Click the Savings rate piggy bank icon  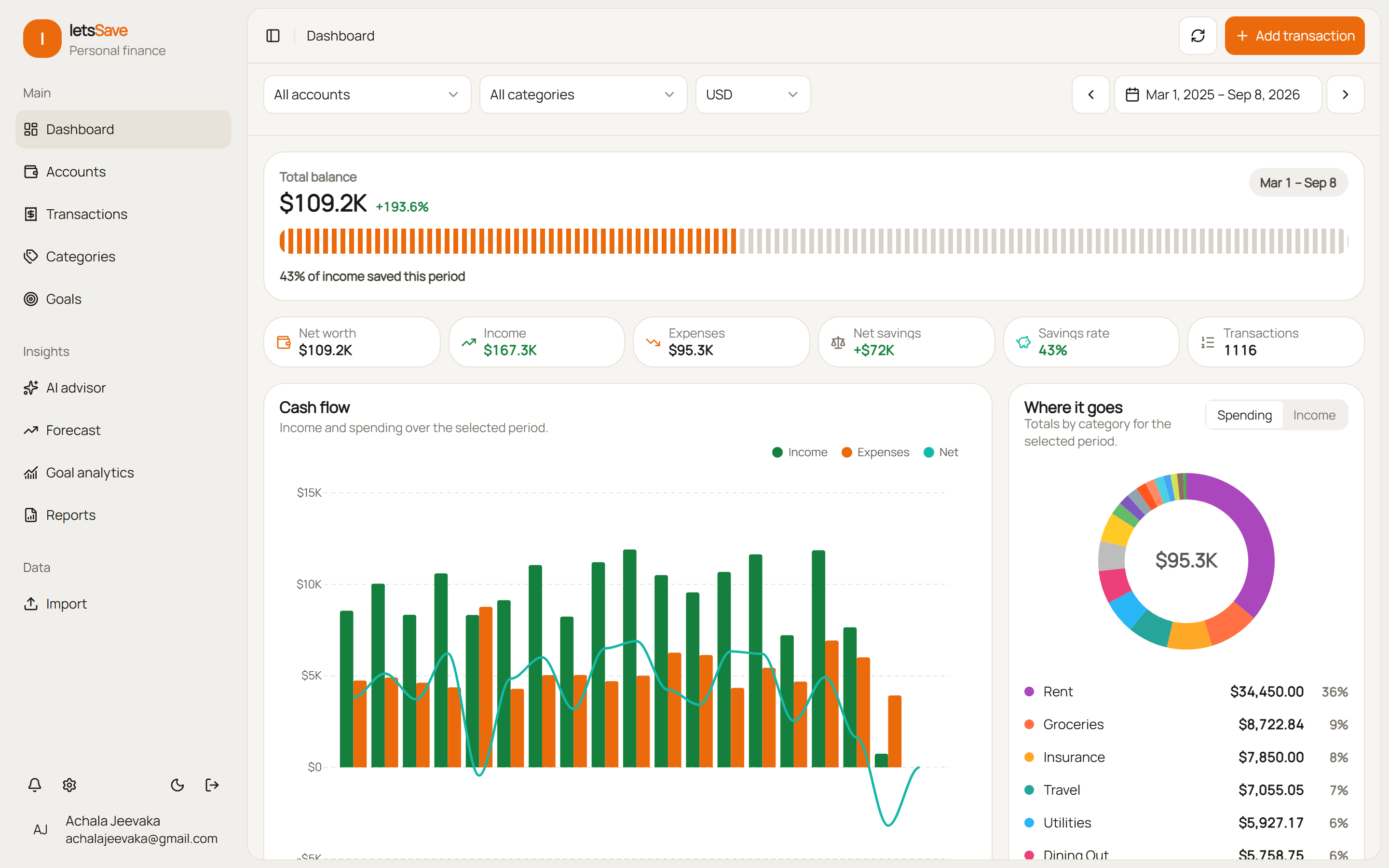[1023, 342]
